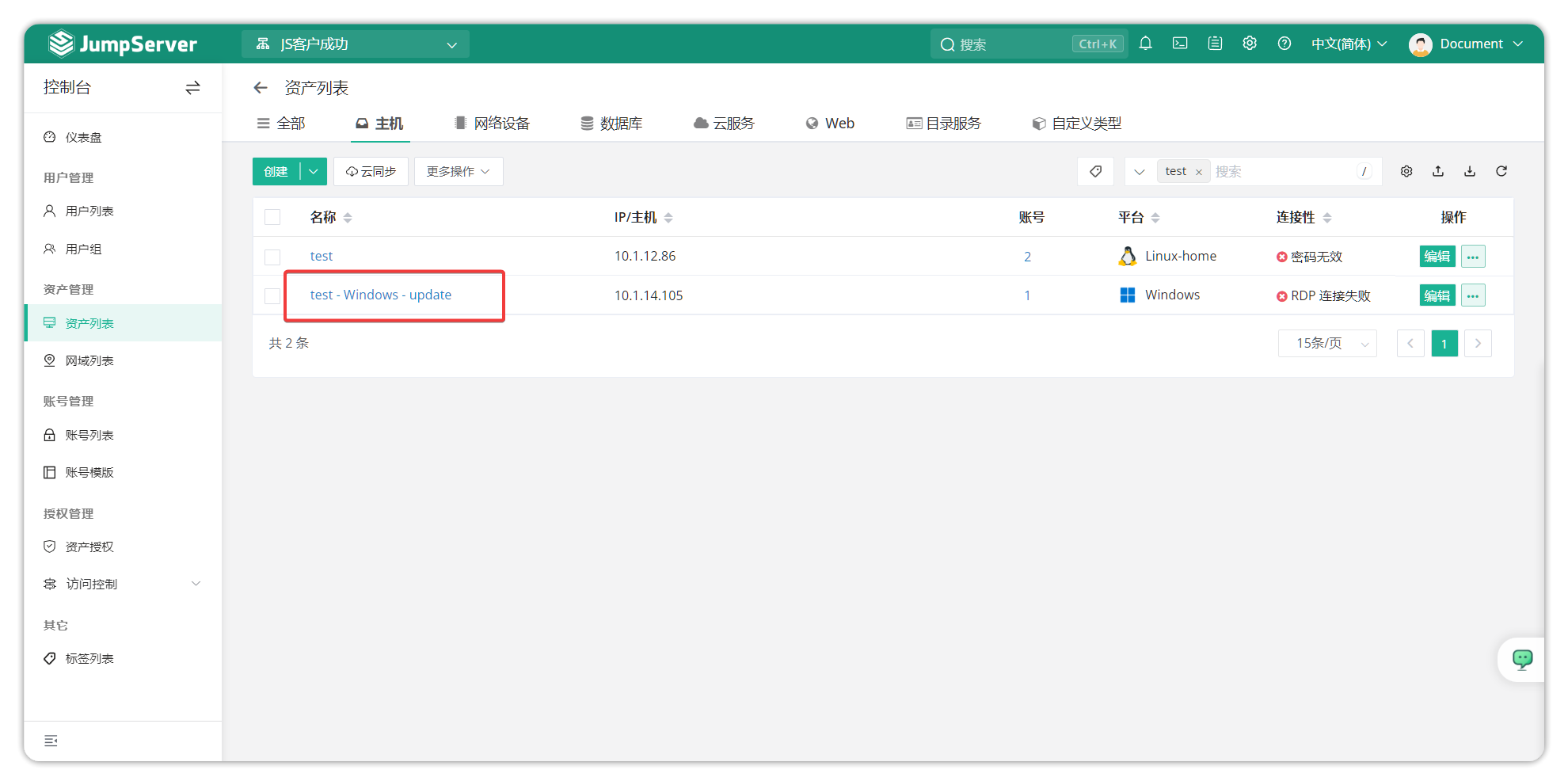Change page size from 15条/页
Viewport: 1568px width, 777px height.
1327,343
